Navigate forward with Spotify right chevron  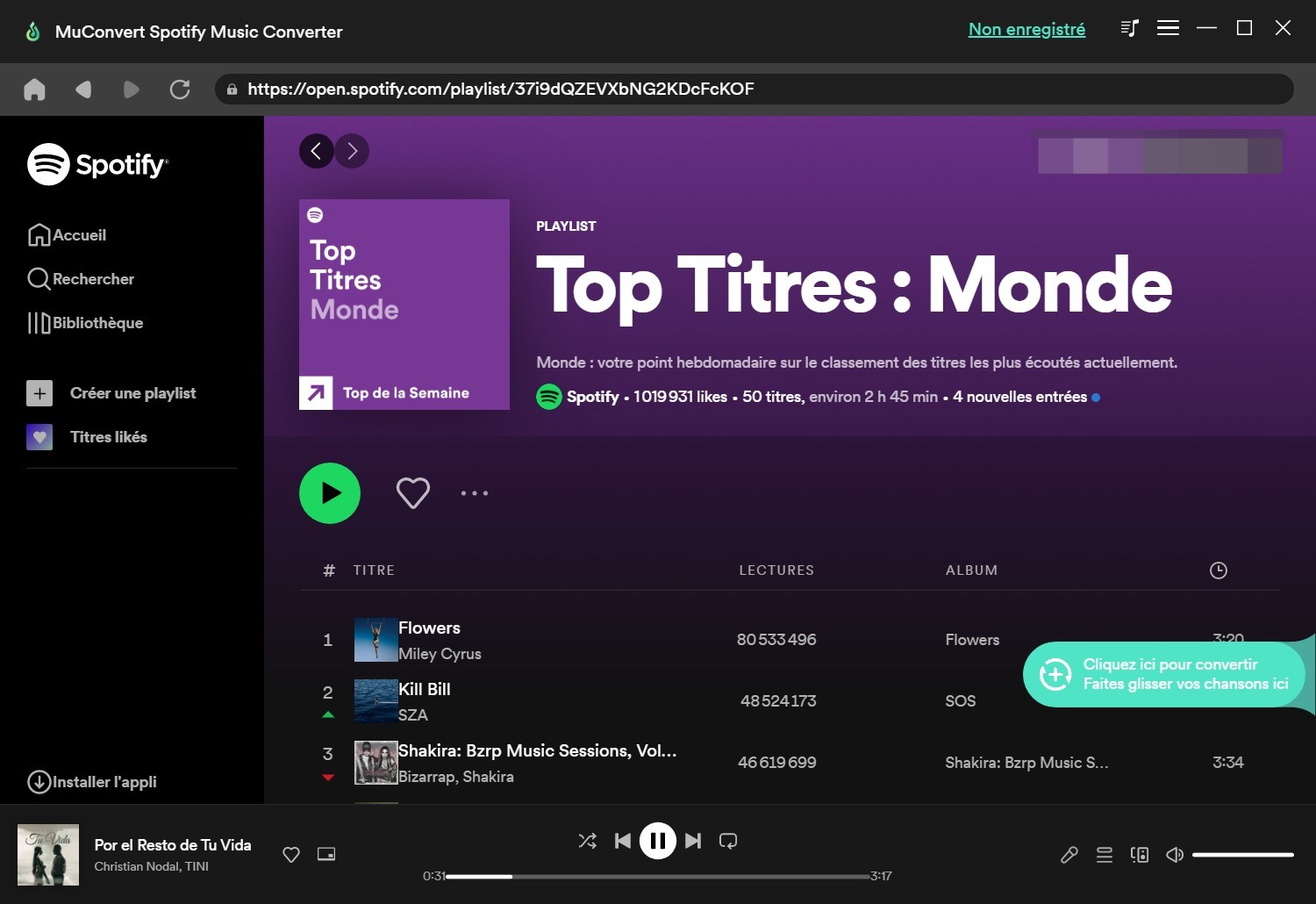coord(352,151)
